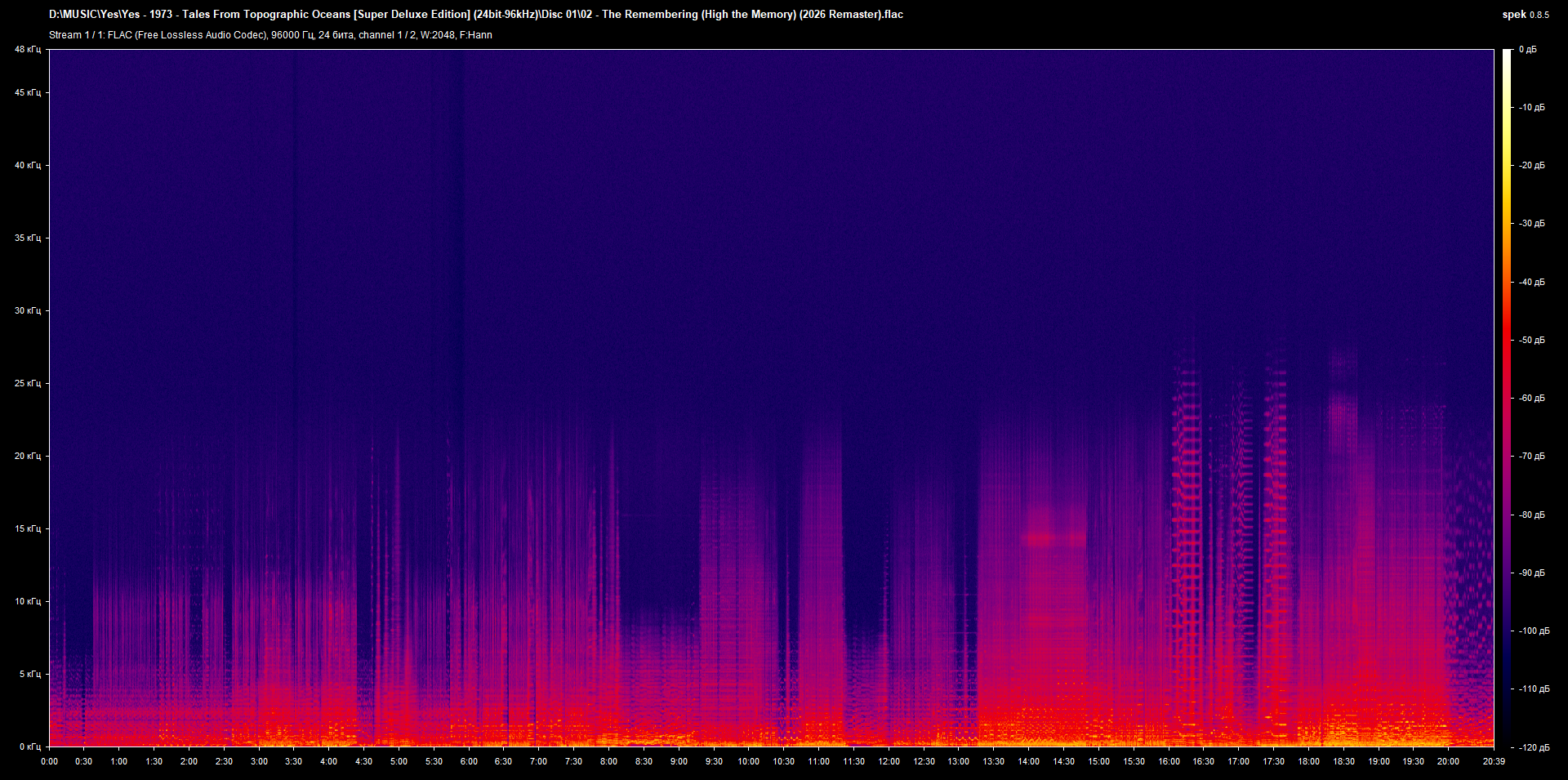Viewport: 1568px width, 780px height.
Task: Click the 20:39 end time label
Action: (x=1494, y=762)
